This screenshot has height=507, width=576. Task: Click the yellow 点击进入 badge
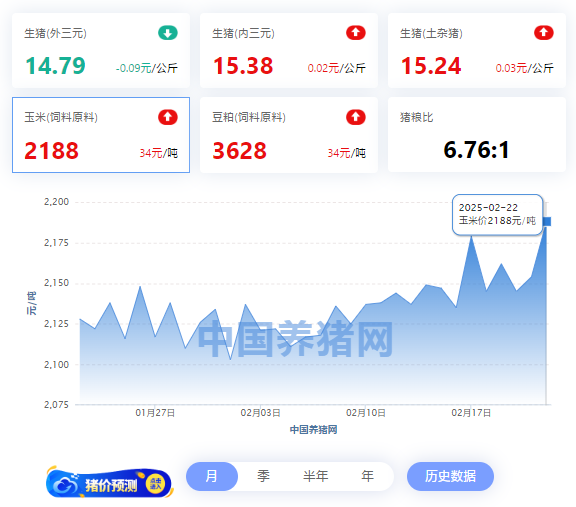[x=155, y=483]
